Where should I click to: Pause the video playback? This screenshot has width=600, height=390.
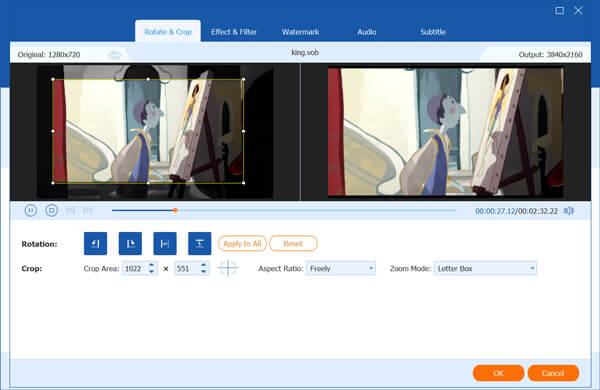click(x=31, y=211)
